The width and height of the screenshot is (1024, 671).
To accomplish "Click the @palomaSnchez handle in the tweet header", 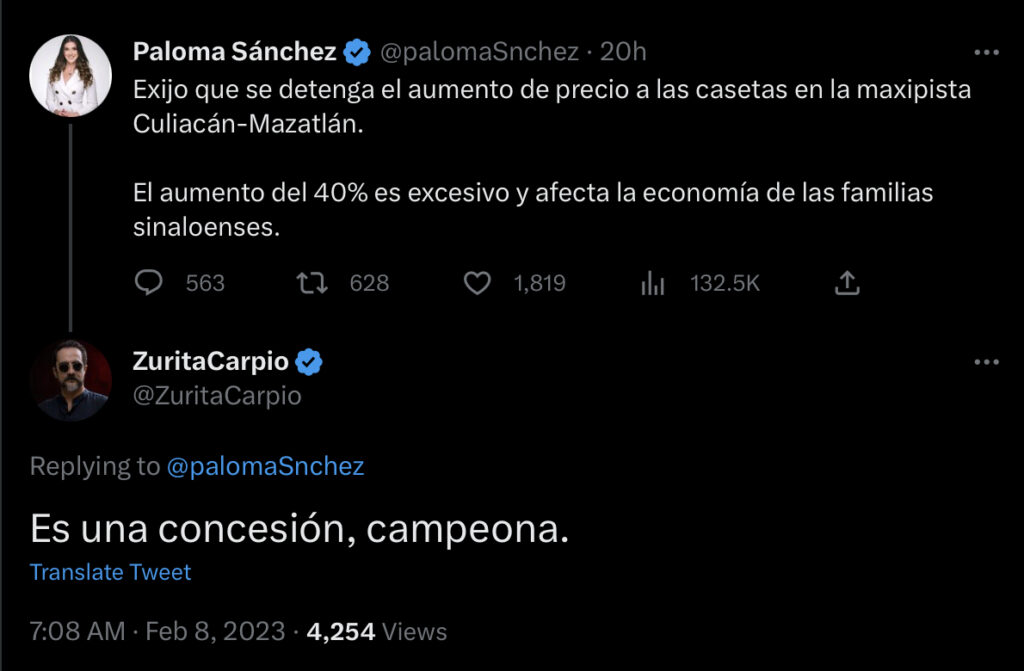I will pos(481,51).
